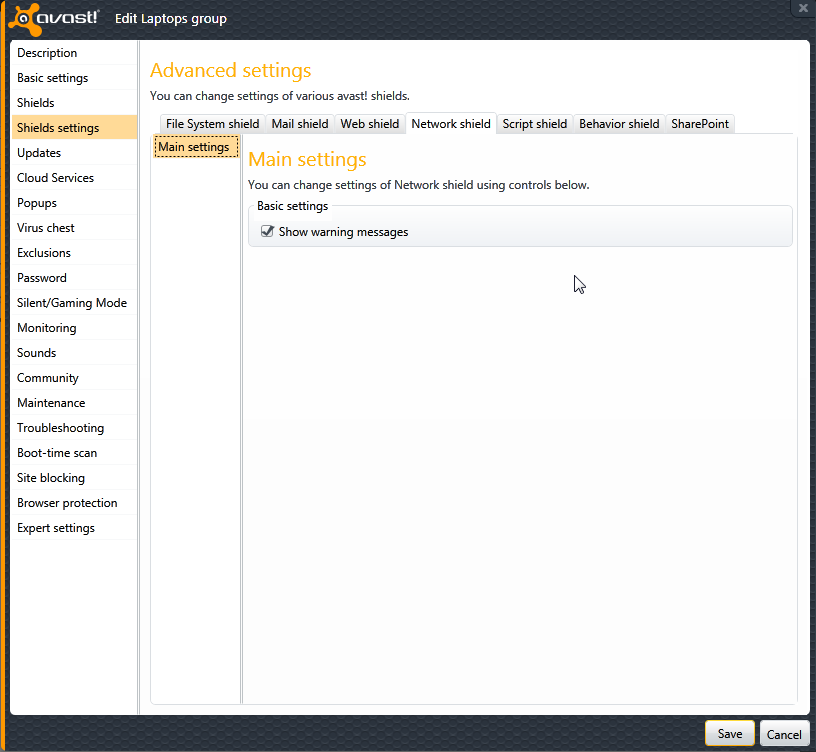Cancel editing the group
The width and height of the screenshot is (816, 752).
tap(784, 734)
